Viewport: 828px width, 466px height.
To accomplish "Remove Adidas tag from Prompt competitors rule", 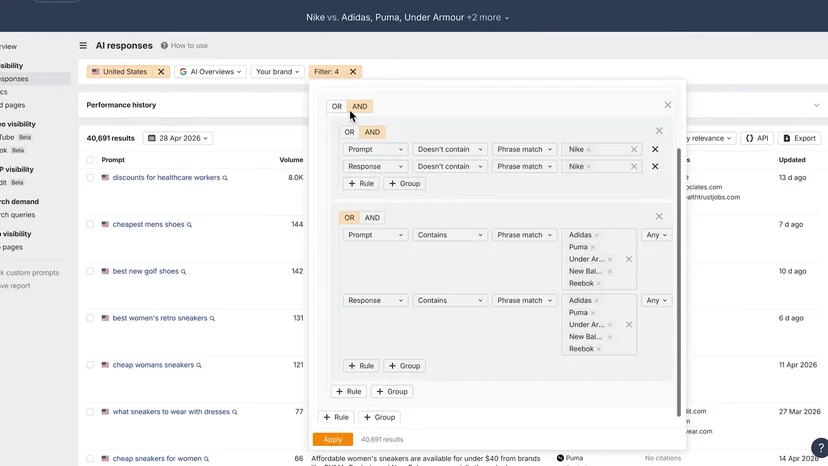I will pos(597,235).
